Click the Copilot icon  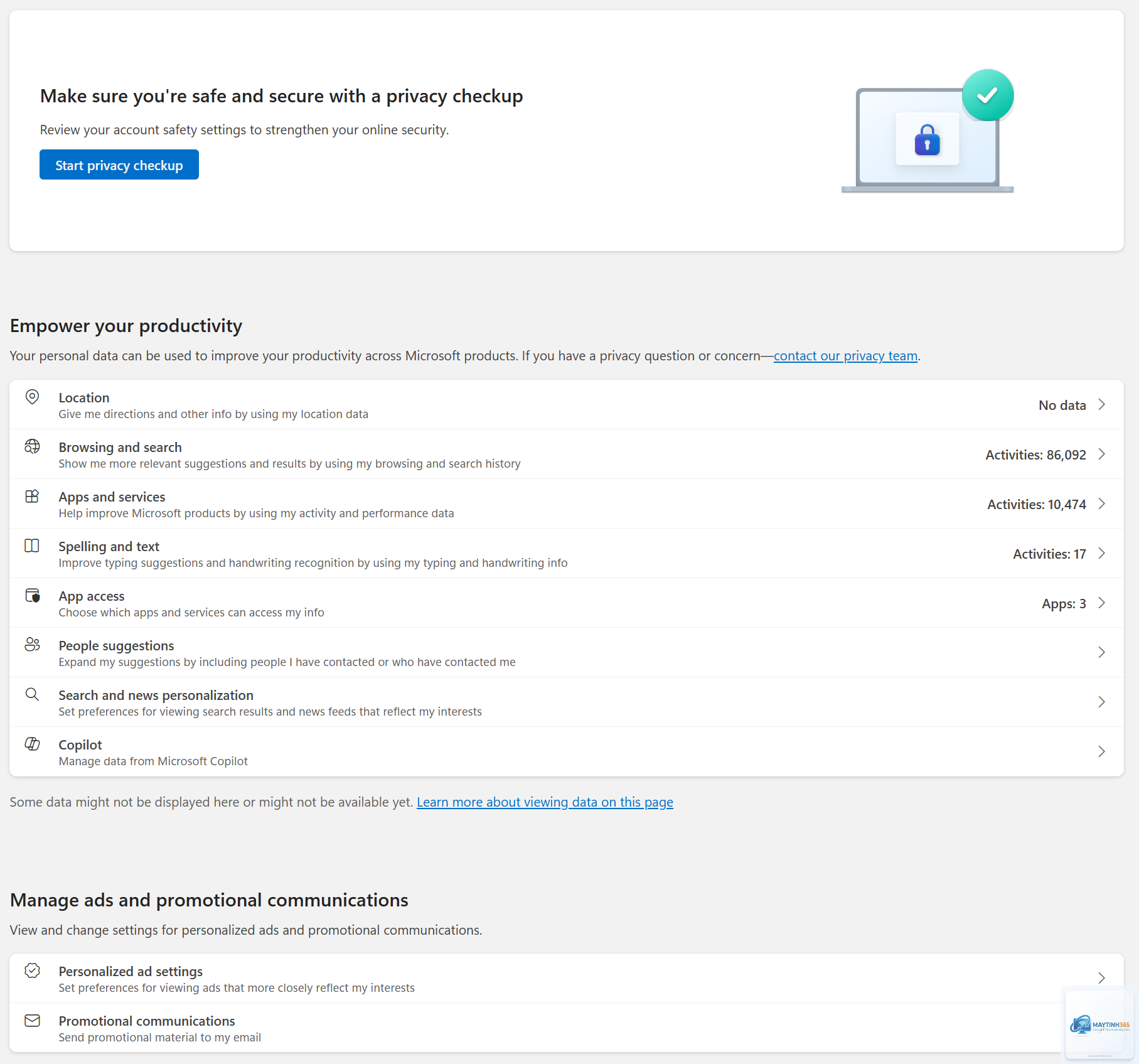32,744
